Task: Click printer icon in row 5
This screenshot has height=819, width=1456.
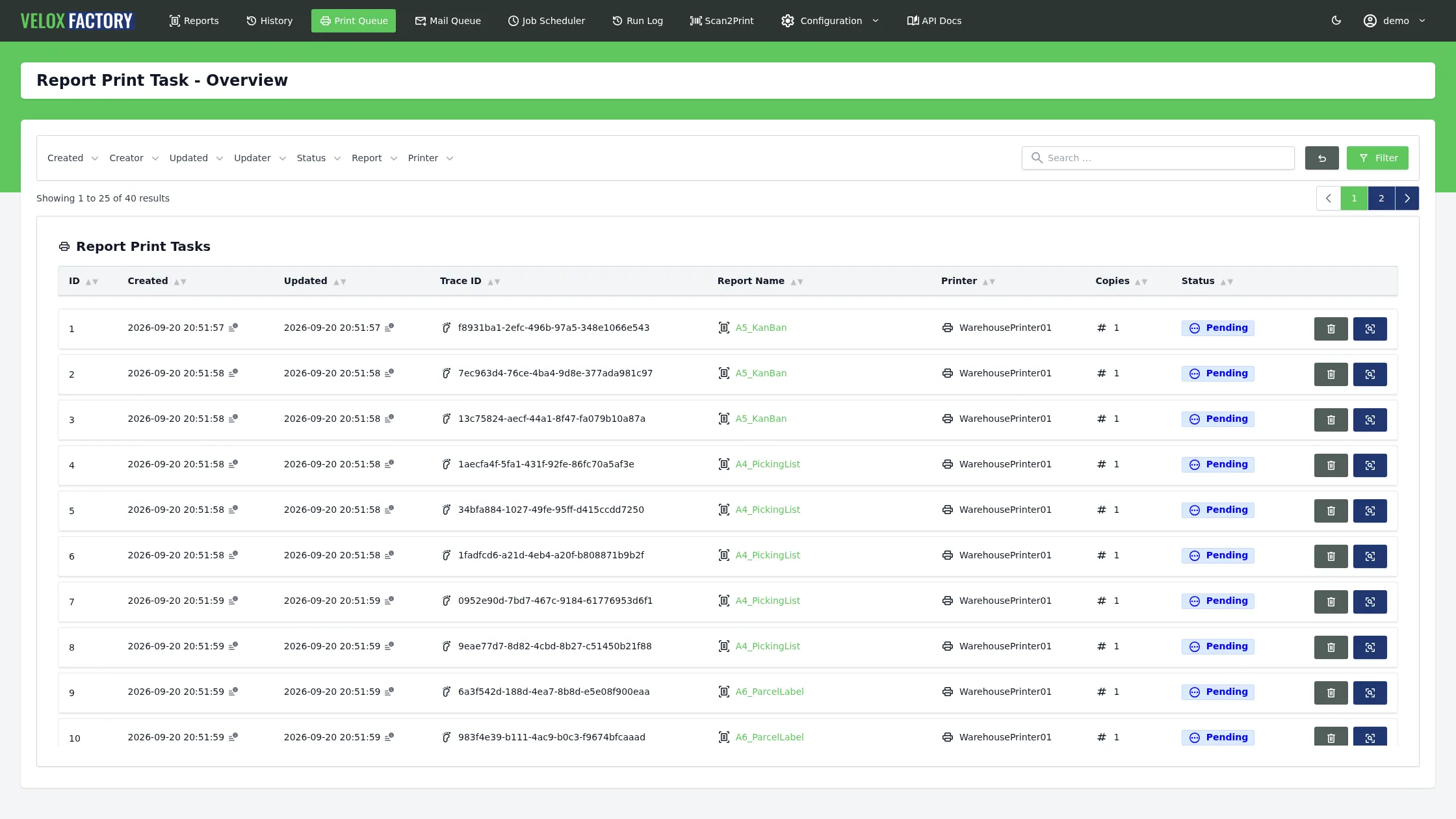Action: (x=948, y=510)
